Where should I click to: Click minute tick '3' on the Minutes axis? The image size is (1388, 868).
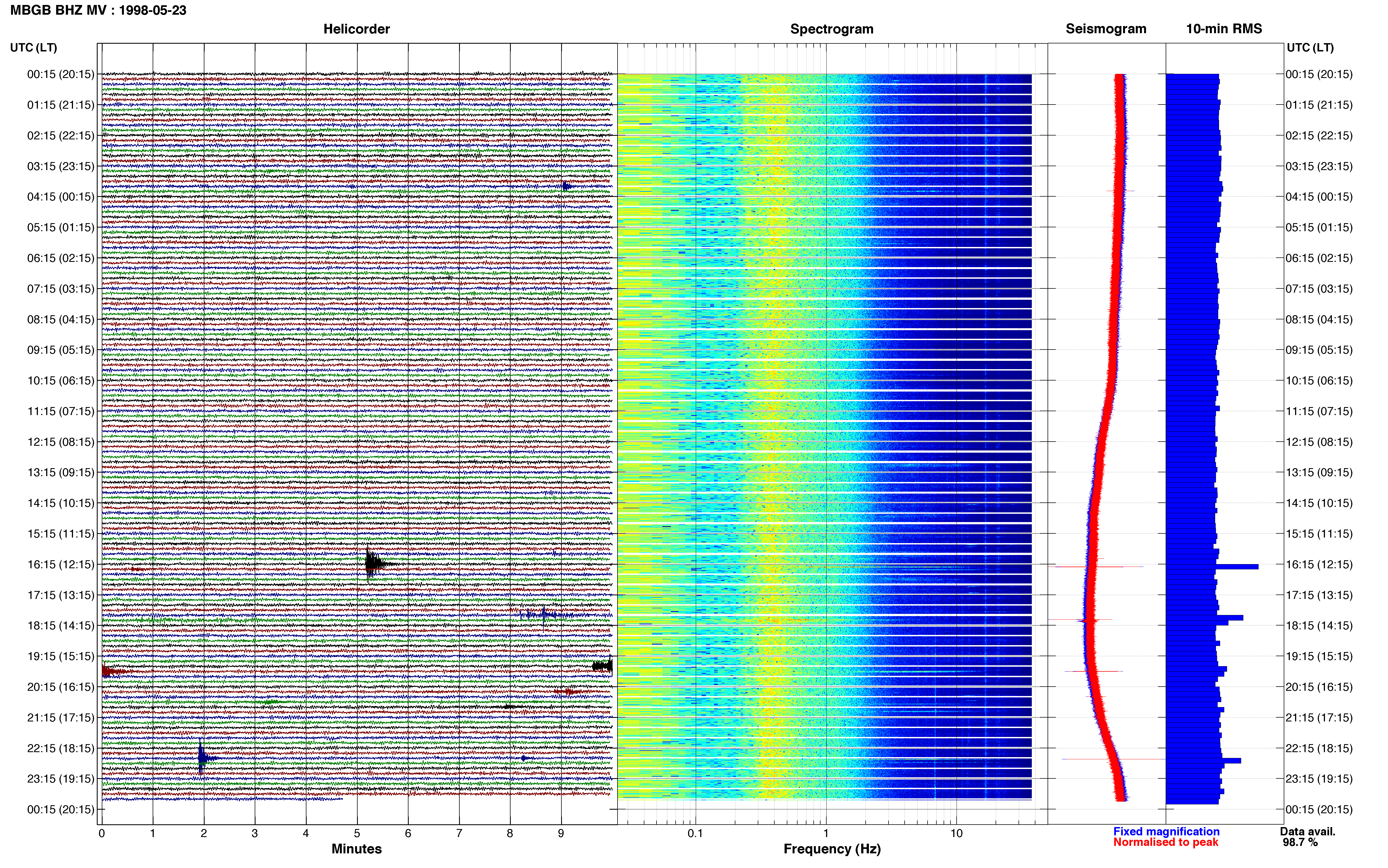tap(255, 833)
